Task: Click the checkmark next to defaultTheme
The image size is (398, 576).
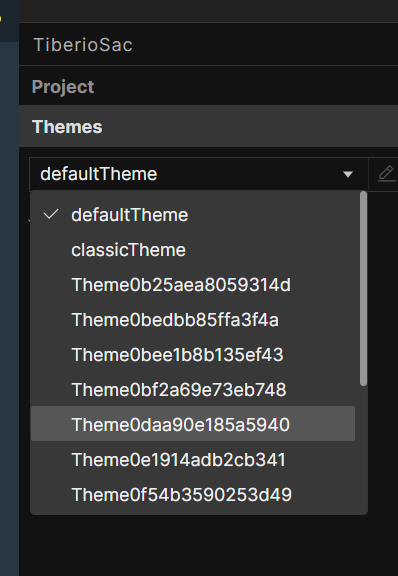Action: coord(51,214)
